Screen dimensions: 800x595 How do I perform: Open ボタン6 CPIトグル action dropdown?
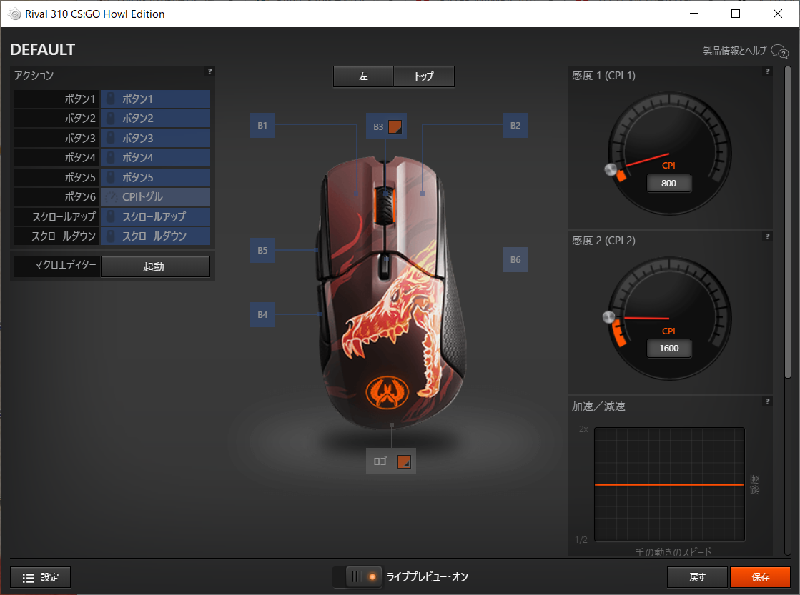click(x=156, y=197)
